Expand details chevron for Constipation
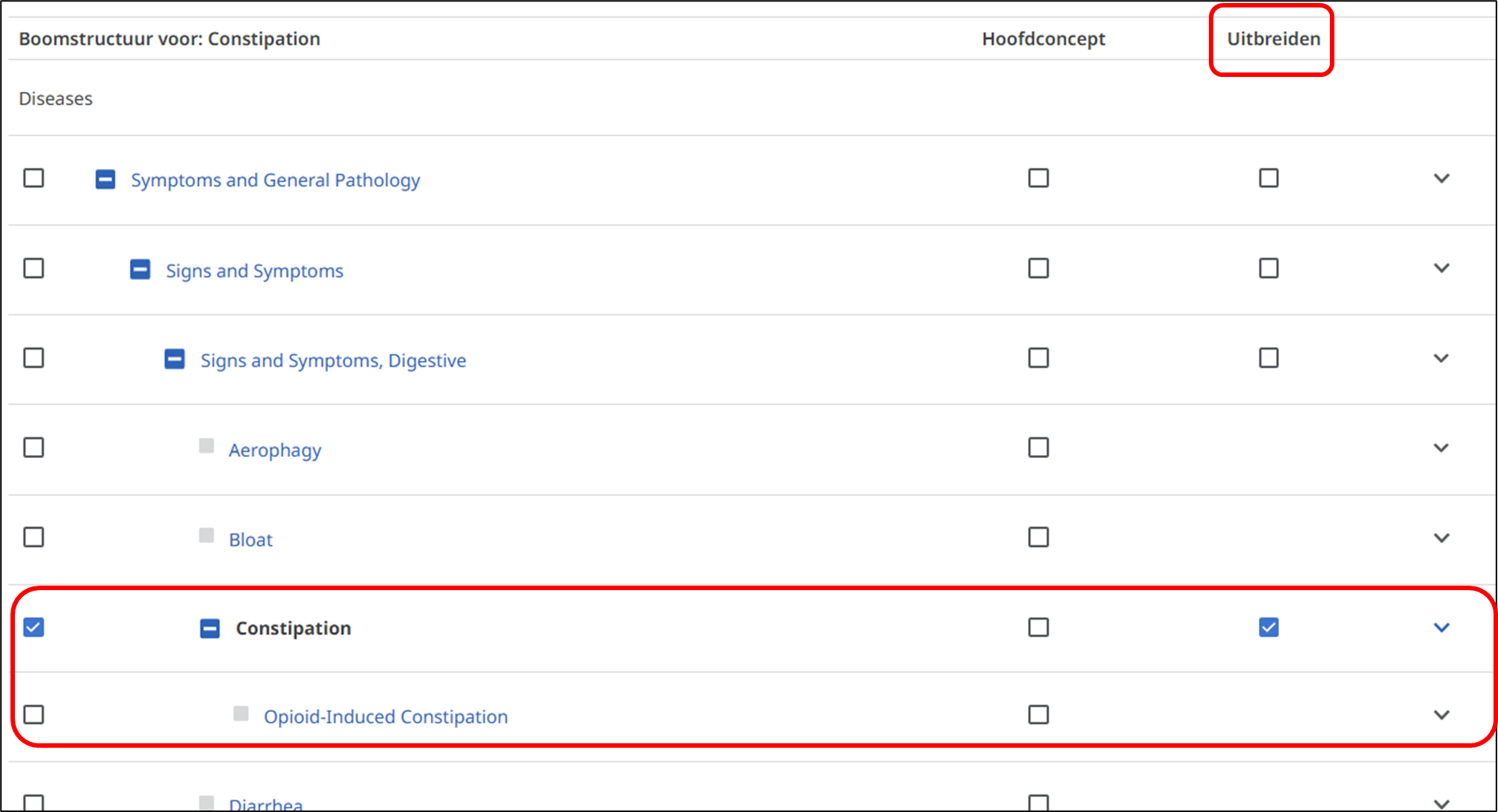 click(x=1442, y=627)
